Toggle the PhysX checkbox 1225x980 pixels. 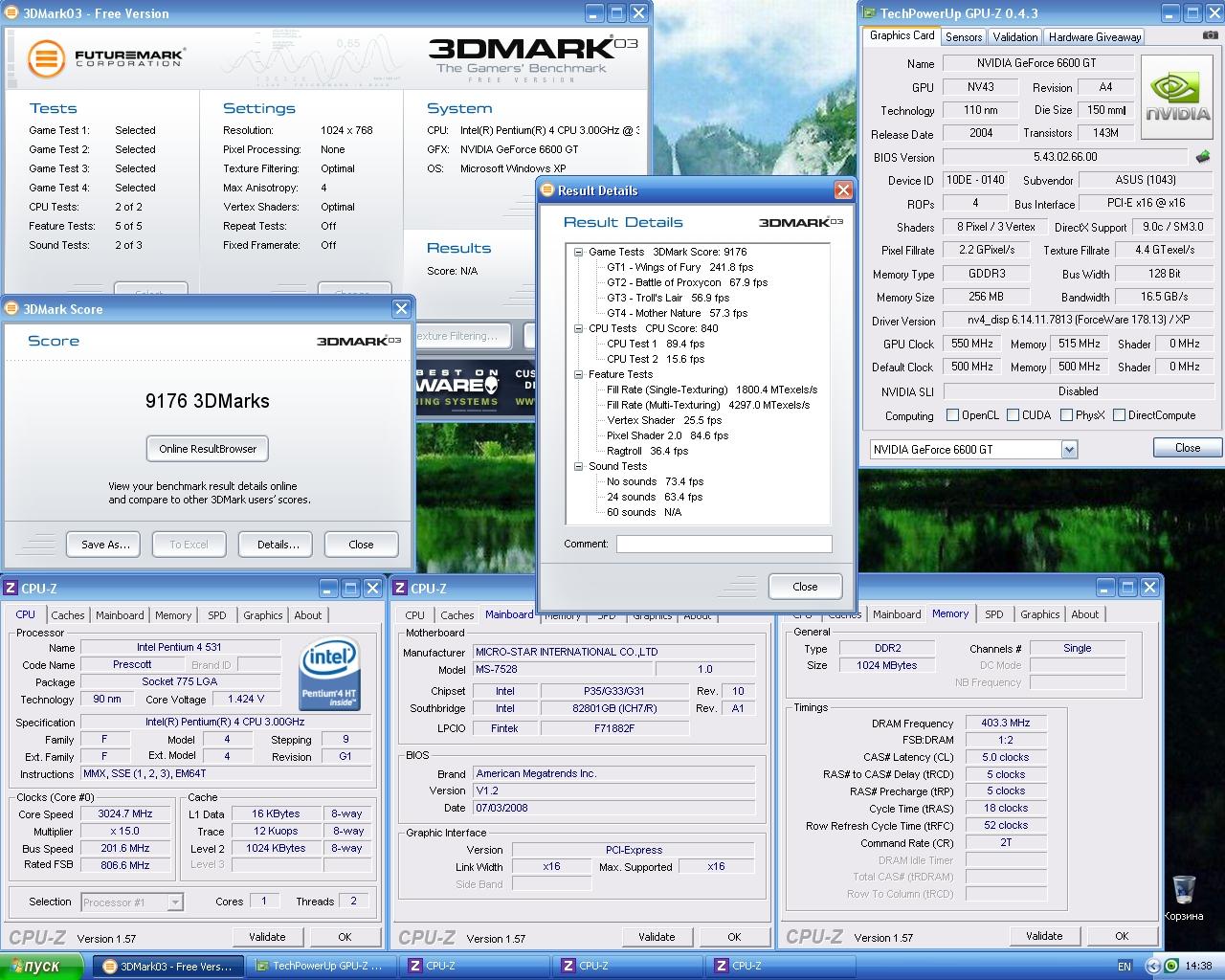1065,415
